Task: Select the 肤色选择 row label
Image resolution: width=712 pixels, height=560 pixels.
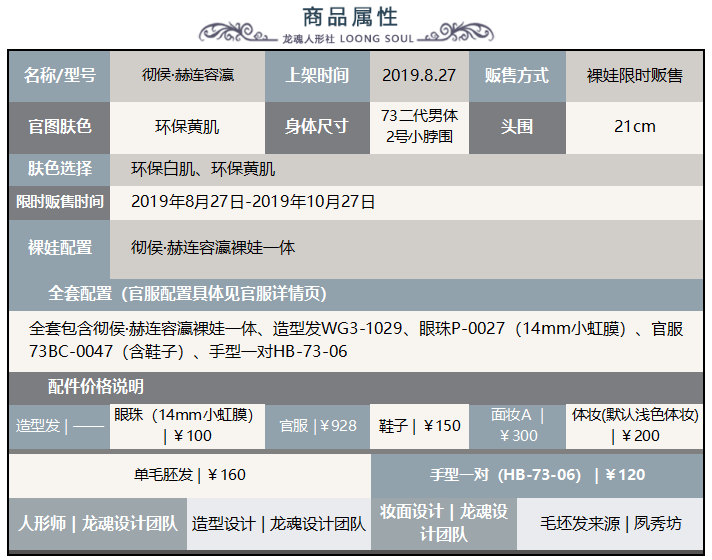Action: coord(59,168)
